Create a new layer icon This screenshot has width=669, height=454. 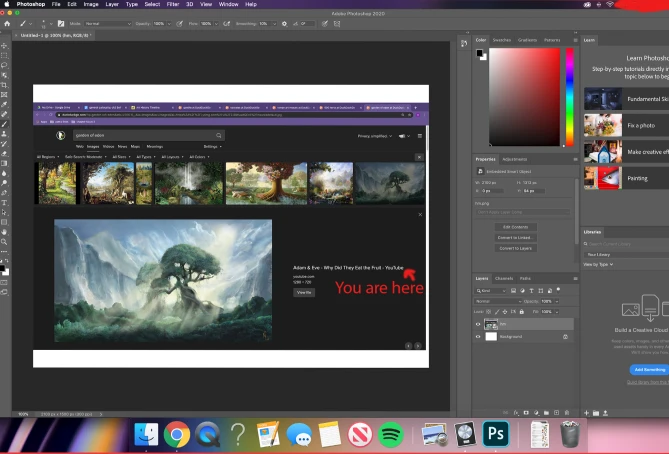click(x=556, y=413)
